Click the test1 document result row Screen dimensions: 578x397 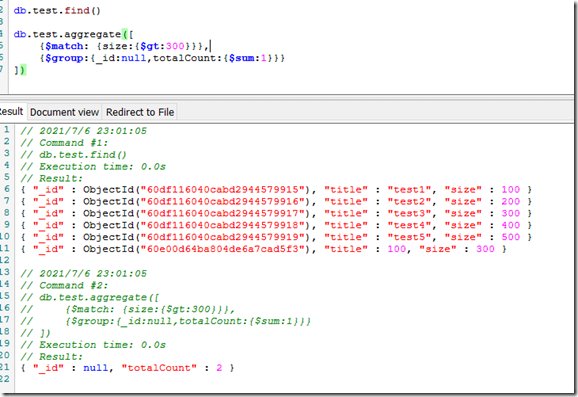pos(276,189)
